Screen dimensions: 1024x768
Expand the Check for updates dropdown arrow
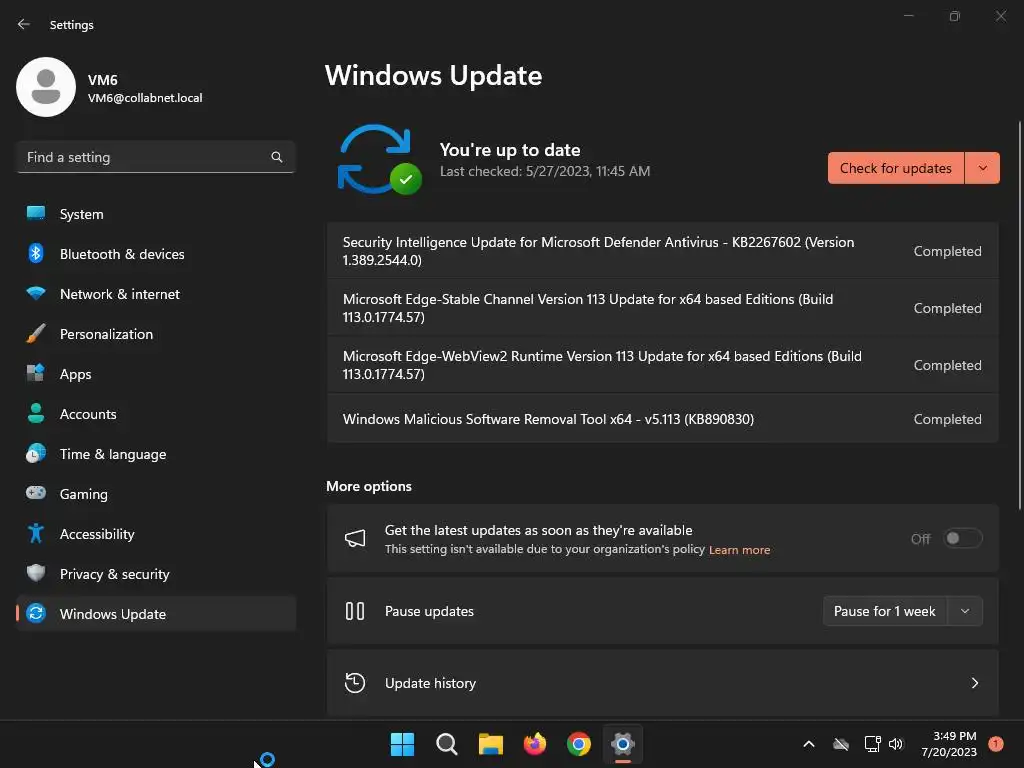(x=982, y=168)
